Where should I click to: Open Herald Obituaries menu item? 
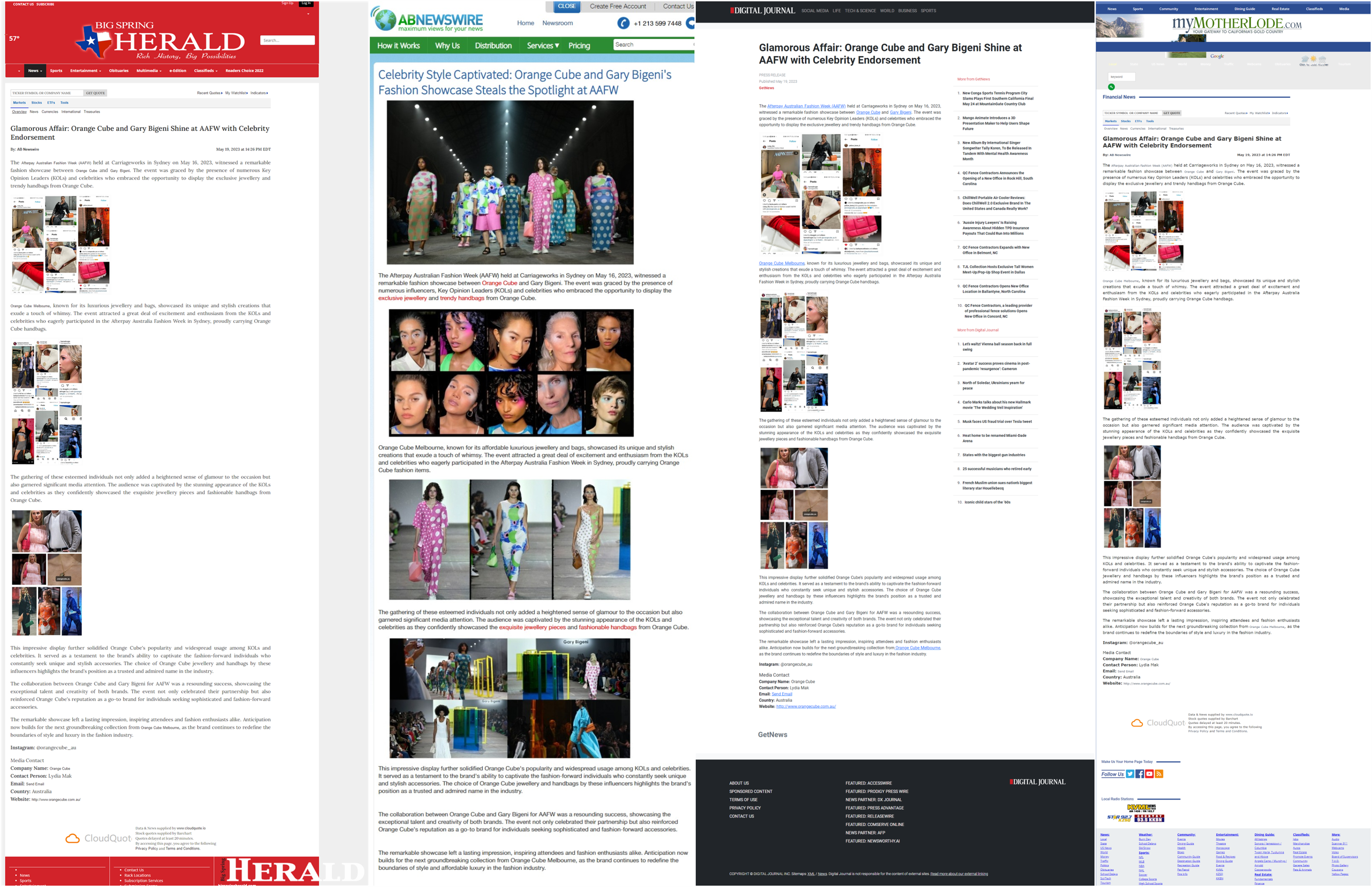coord(119,71)
